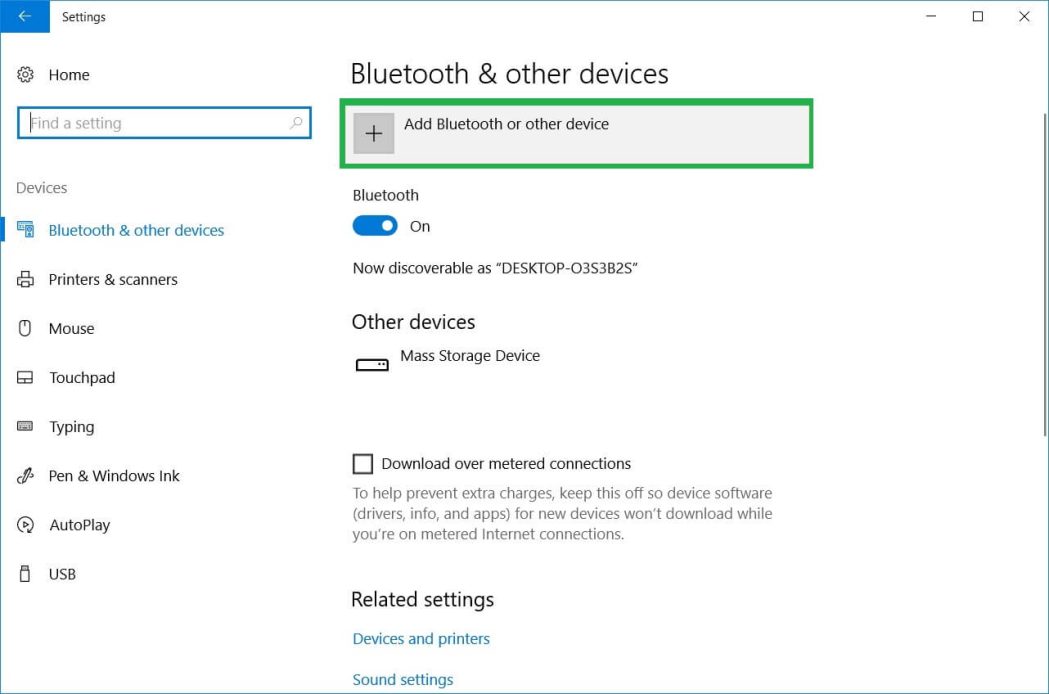Select the Mass Storage Device entry

click(470, 358)
